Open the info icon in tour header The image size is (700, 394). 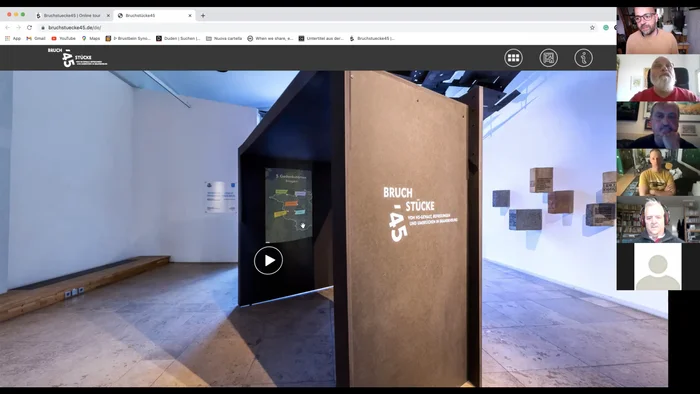pyautogui.click(x=583, y=58)
